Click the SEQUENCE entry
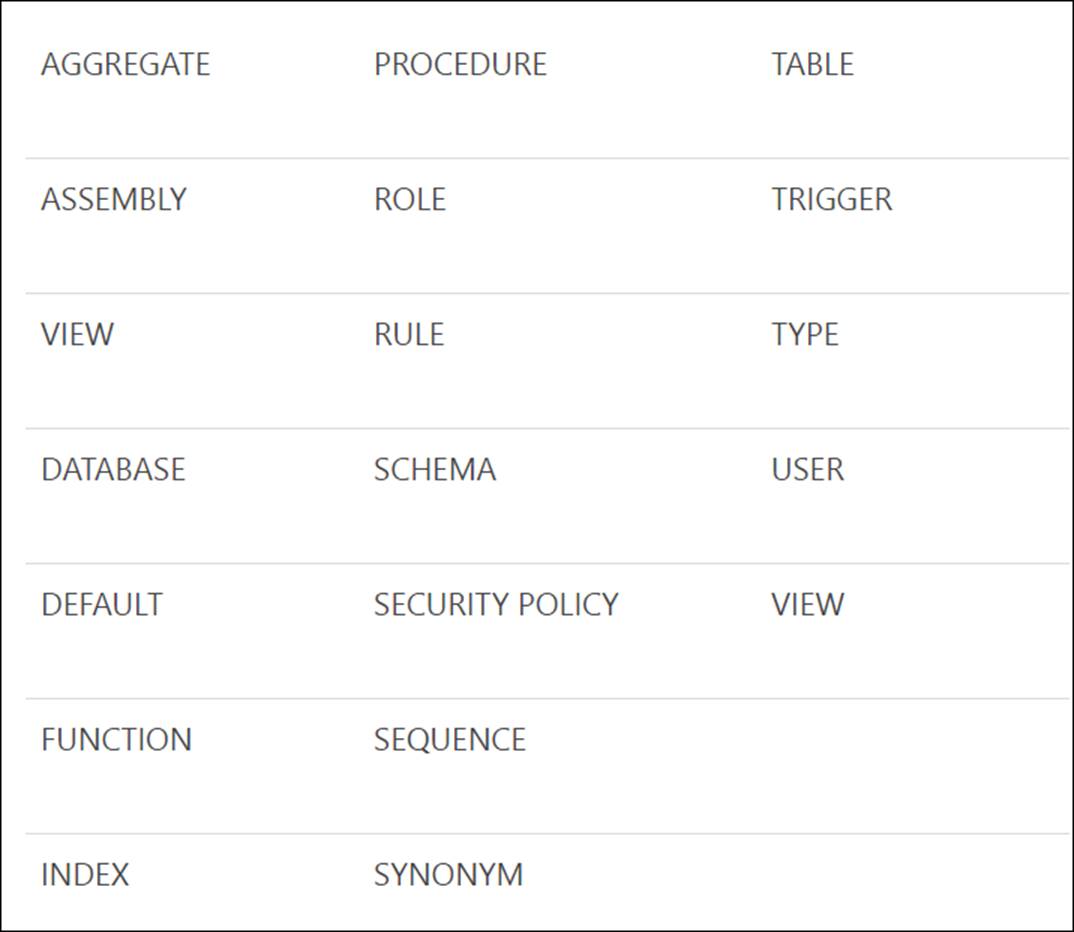 coord(449,740)
